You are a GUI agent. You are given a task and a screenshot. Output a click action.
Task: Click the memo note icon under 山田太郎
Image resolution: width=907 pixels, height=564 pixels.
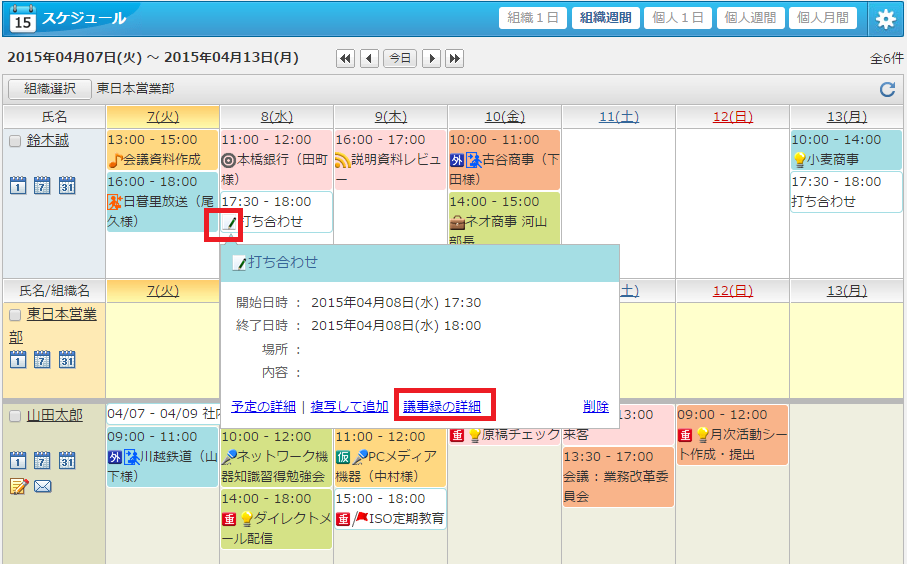(x=18, y=487)
